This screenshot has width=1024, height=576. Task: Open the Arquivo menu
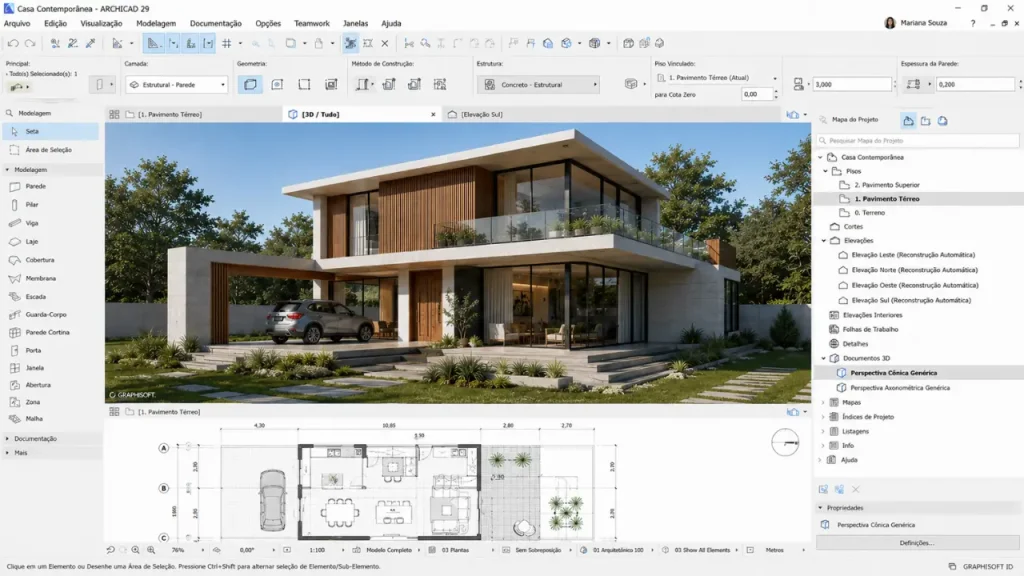tap(17, 24)
